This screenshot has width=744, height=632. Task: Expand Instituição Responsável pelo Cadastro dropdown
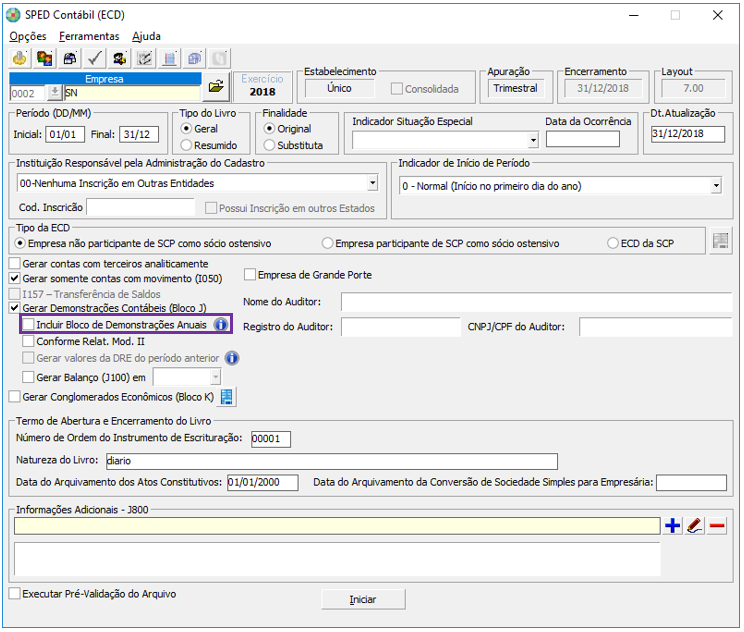(x=372, y=184)
